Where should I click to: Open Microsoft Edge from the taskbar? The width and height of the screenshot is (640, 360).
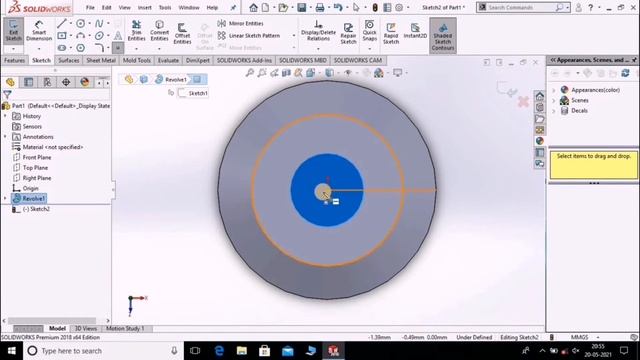[219, 351]
